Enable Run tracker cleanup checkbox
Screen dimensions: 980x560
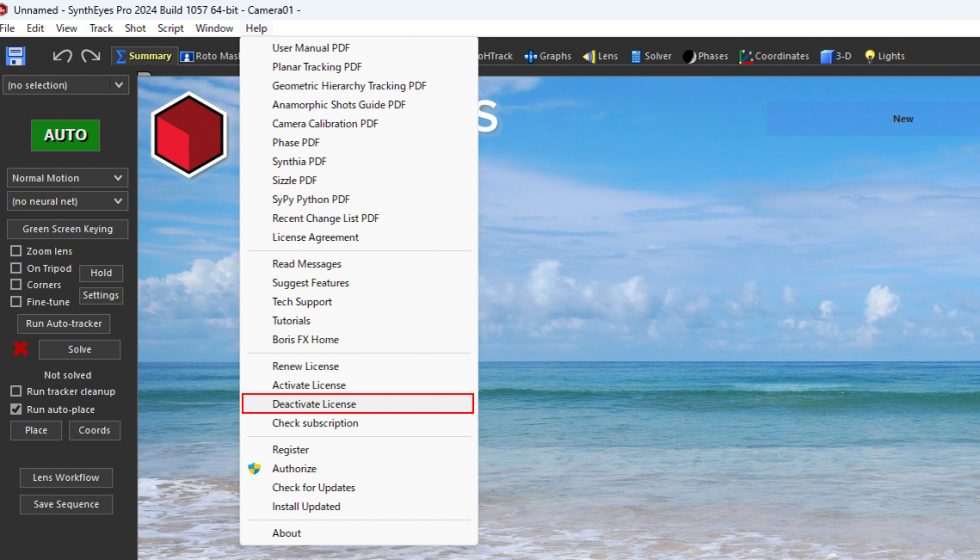click(x=16, y=391)
